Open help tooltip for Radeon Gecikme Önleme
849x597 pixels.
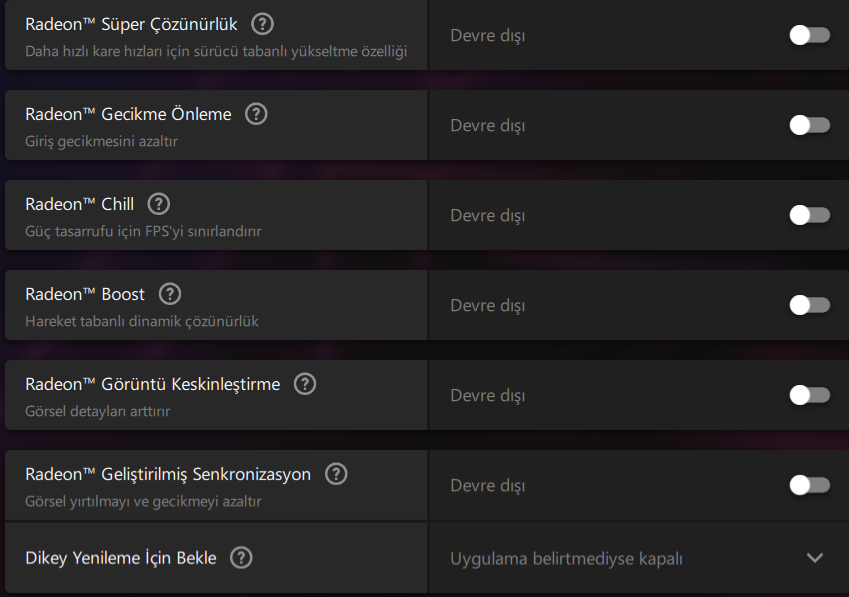coord(256,114)
